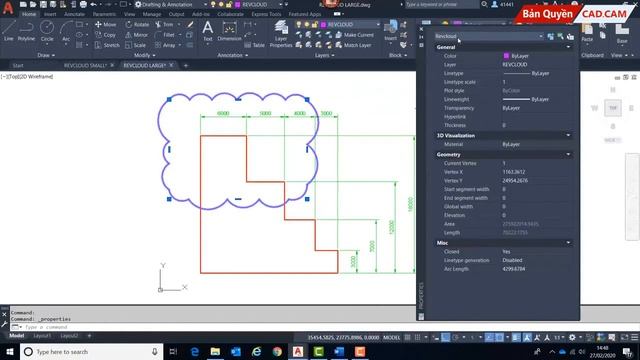Screen dimensions: 640x360
Task: Open the Express Tools ribbon tab
Action: coord(266,14)
